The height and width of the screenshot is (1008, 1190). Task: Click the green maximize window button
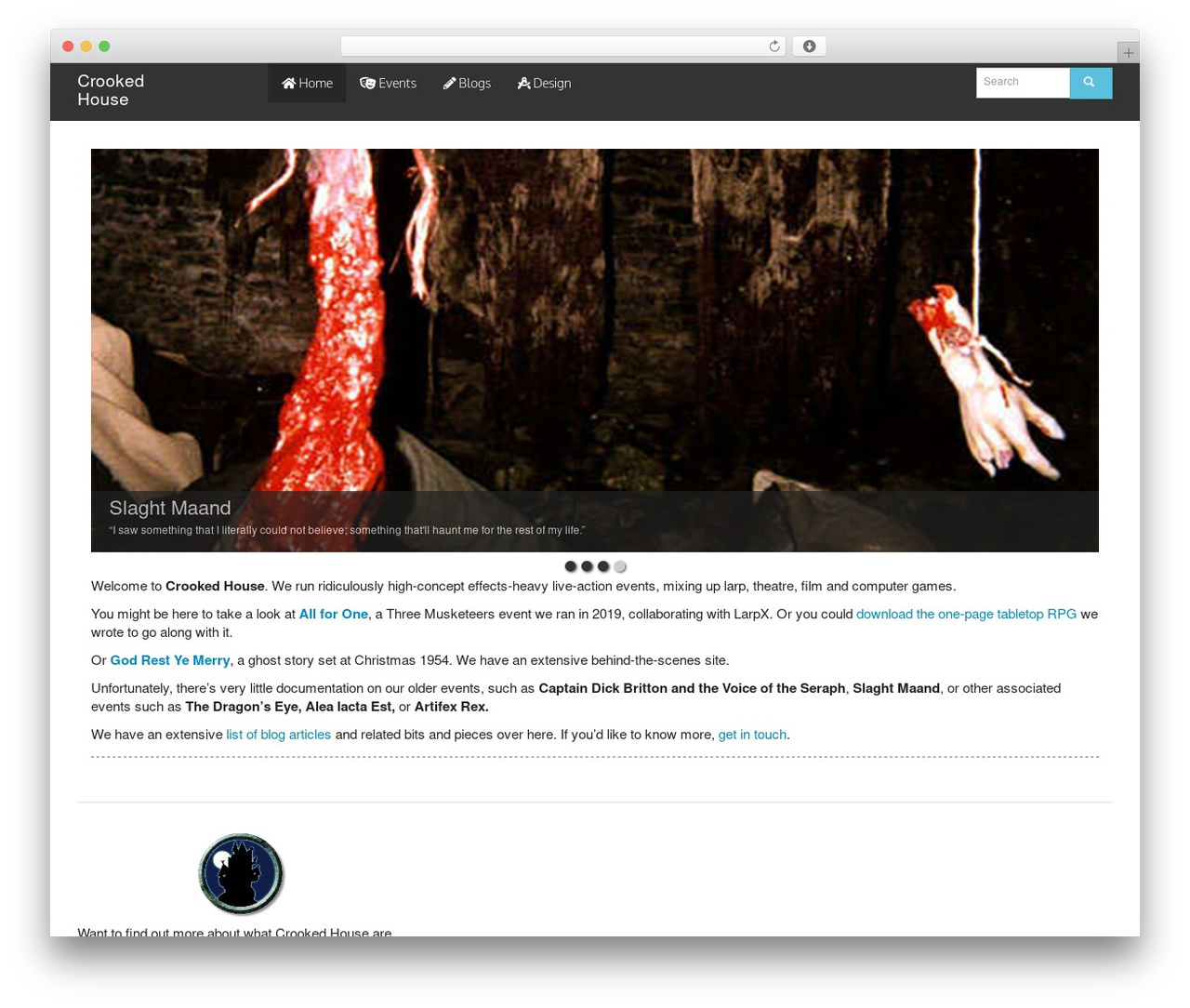[104, 46]
